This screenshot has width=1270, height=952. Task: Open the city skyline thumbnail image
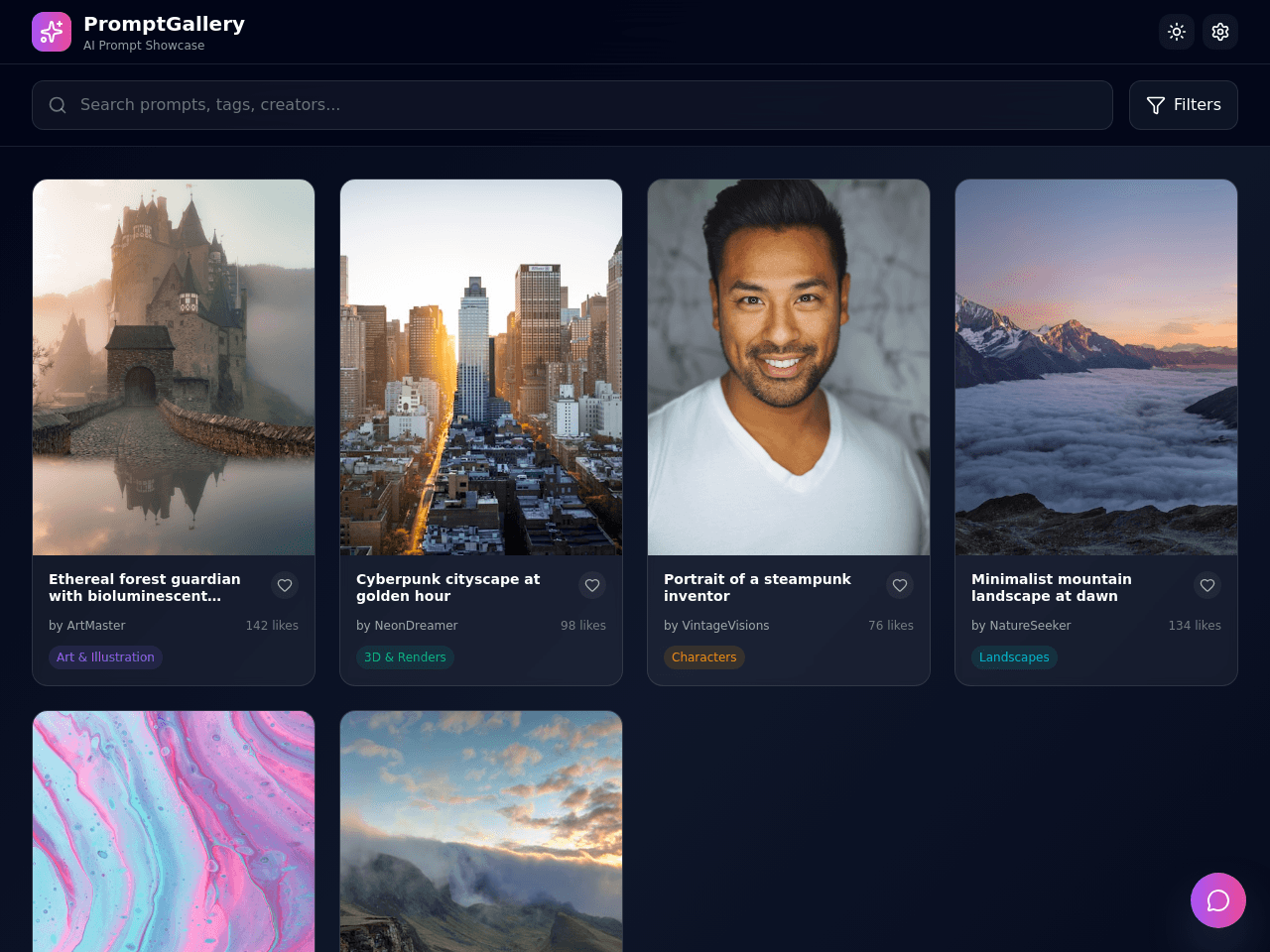[x=481, y=367]
